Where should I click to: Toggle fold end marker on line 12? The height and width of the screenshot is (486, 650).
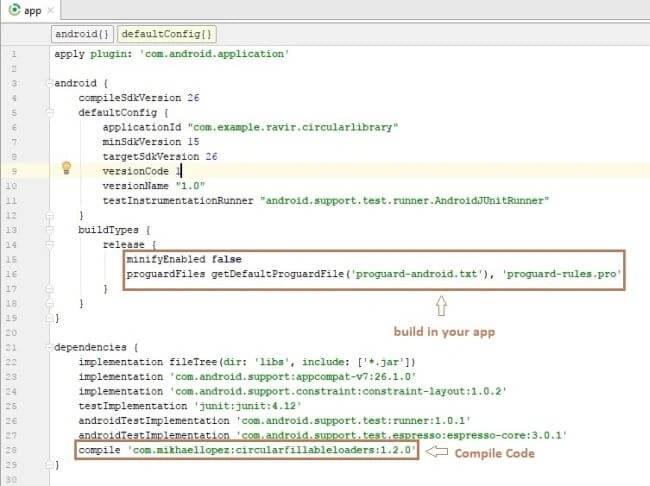[x=50, y=215]
